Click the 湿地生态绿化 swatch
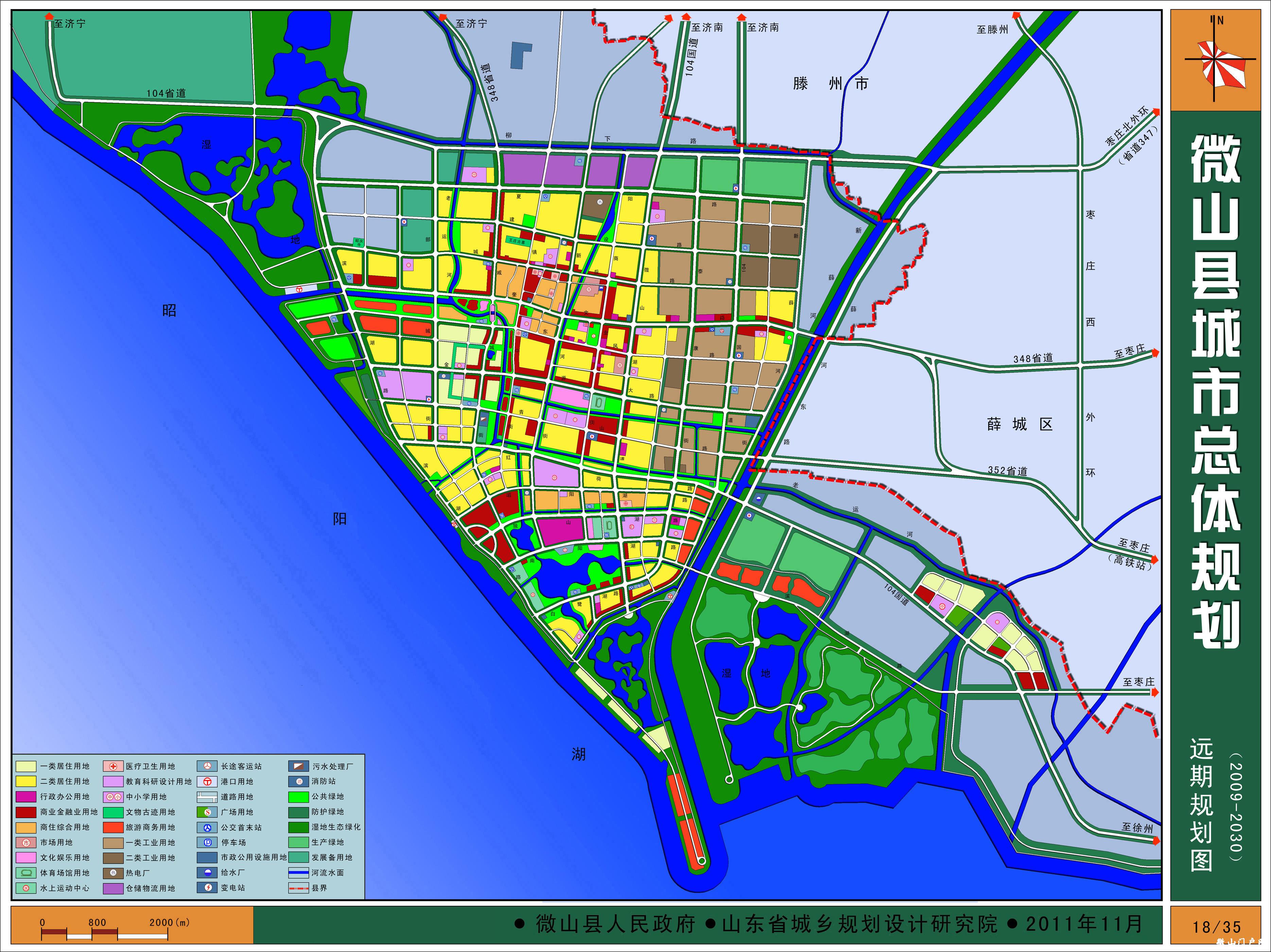The image size is (1271, 952). pos(298,827)
